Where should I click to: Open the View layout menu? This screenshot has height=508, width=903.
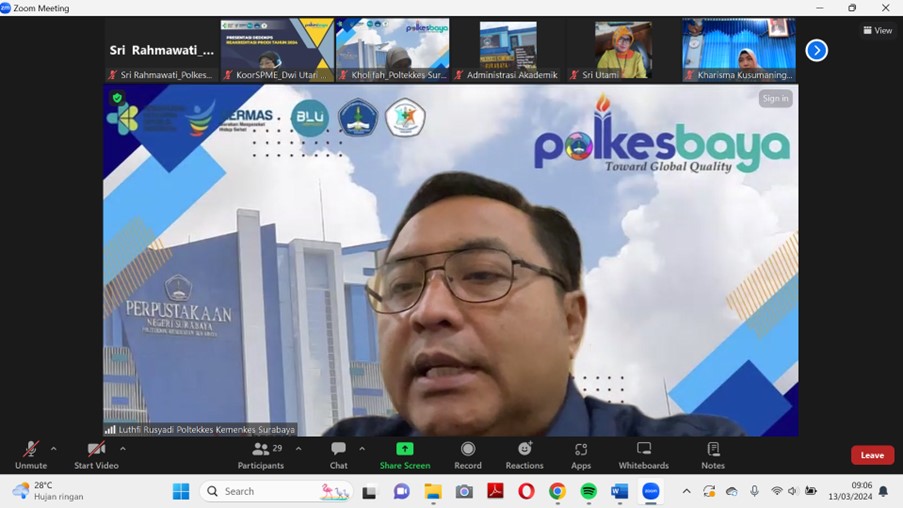[878, 31]
